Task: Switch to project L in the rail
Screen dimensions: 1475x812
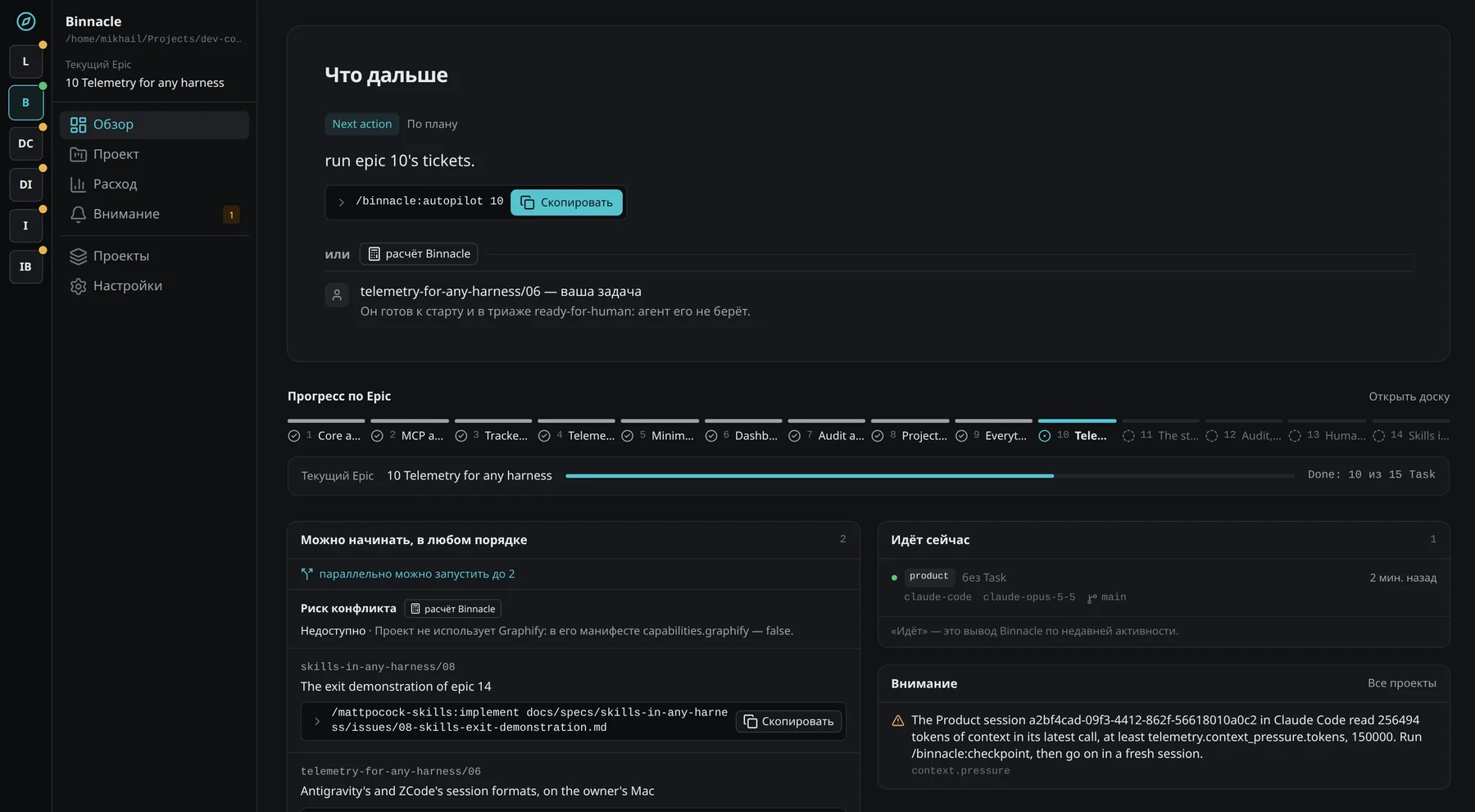Action: (26, 61)
